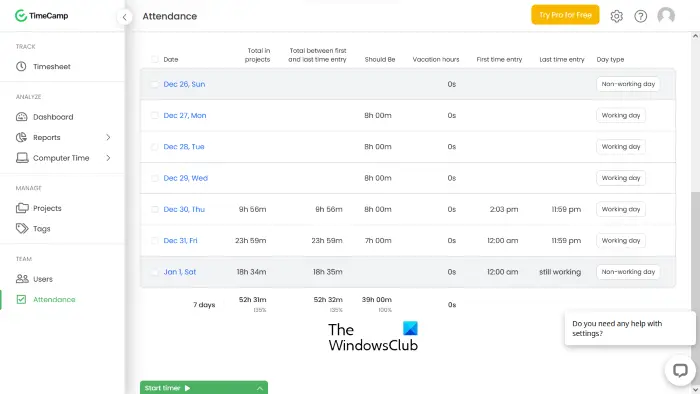Open day type dropdown for Dec 29
700x394 pixels.
pyautogui.click(x=621, y=178)
